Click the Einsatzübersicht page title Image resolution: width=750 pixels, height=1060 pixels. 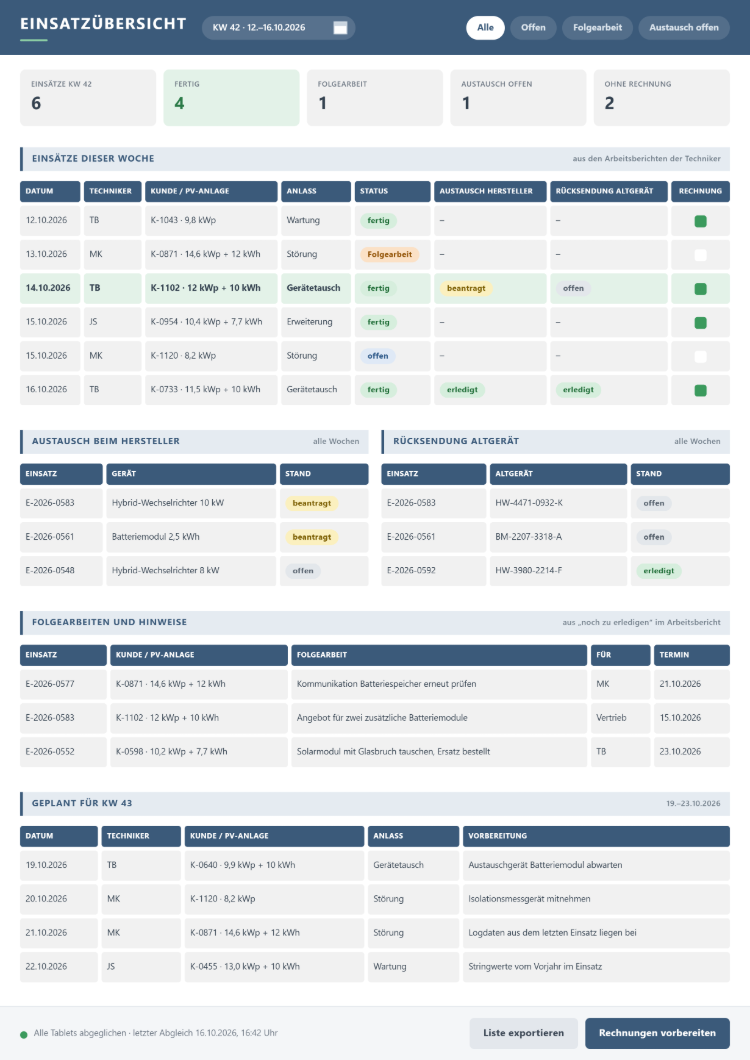click(103, 24)
